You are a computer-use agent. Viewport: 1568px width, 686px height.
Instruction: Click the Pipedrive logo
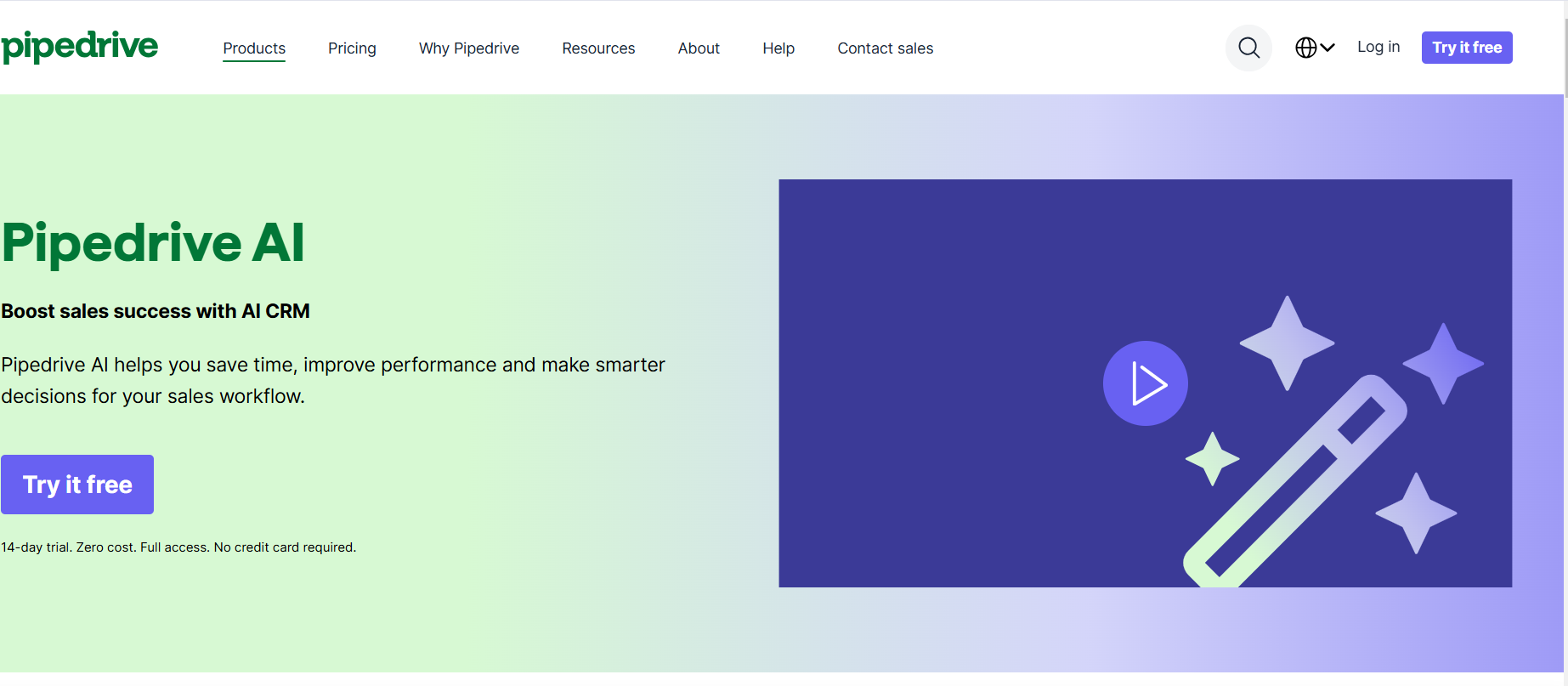(79, 47)
